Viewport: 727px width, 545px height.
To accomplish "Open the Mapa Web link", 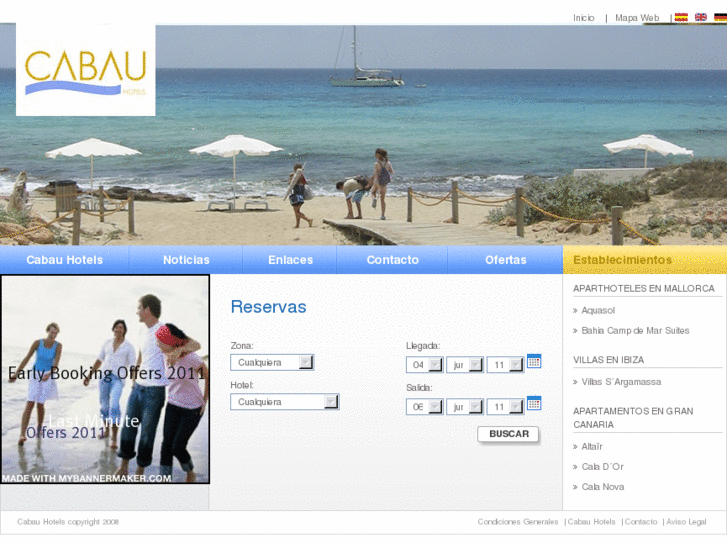I will point(637,18).
